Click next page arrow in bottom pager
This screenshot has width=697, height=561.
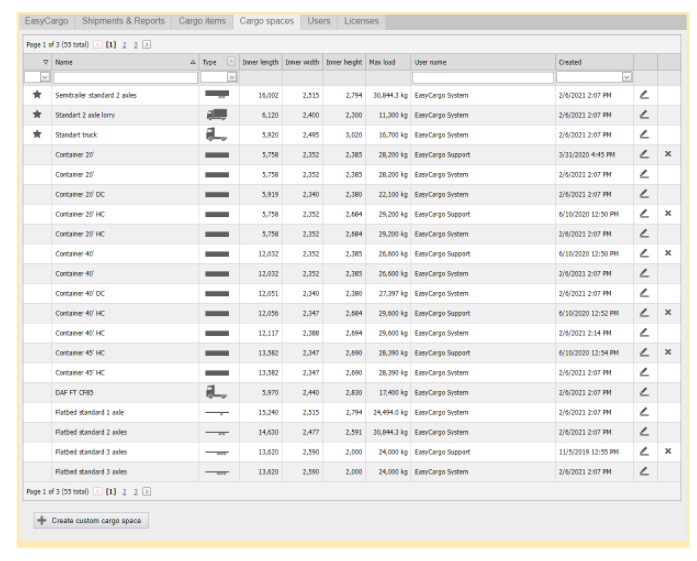pos(147,492)
